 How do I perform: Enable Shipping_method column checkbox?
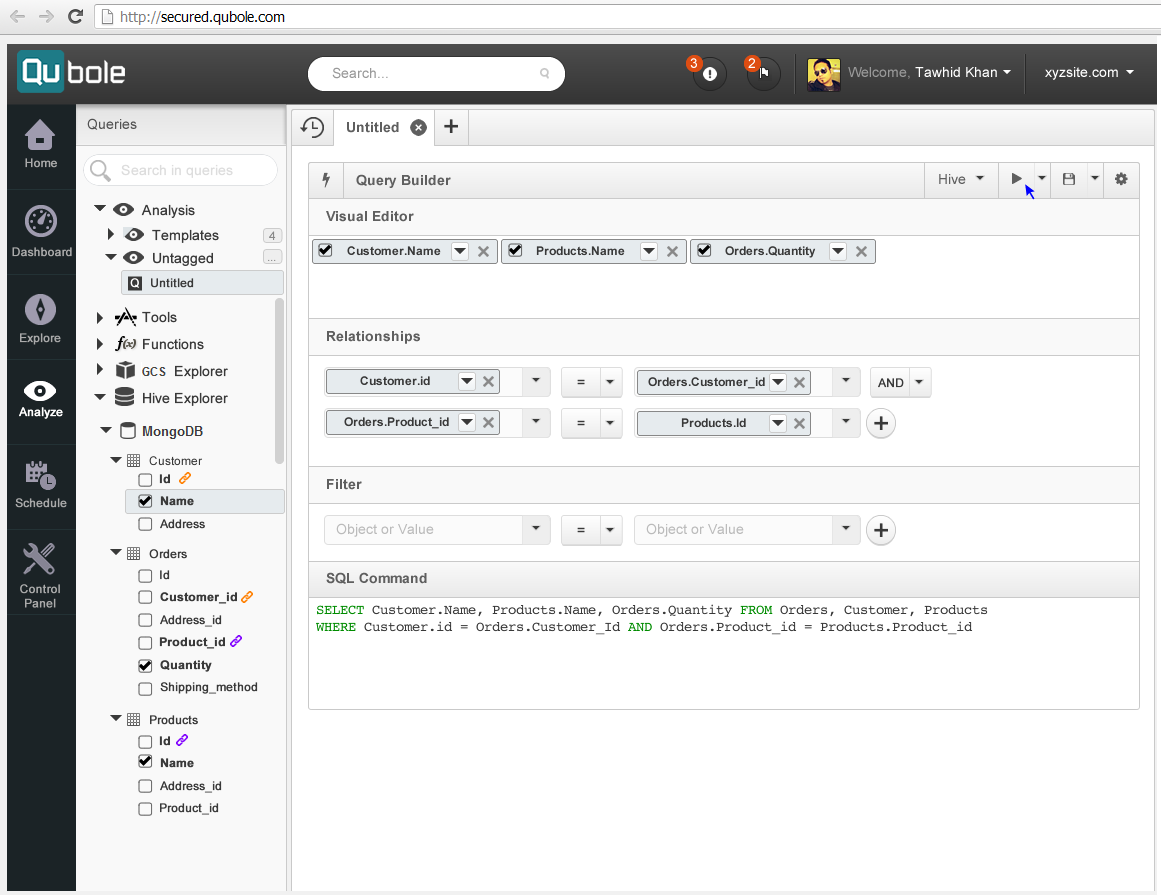(145, 688)
